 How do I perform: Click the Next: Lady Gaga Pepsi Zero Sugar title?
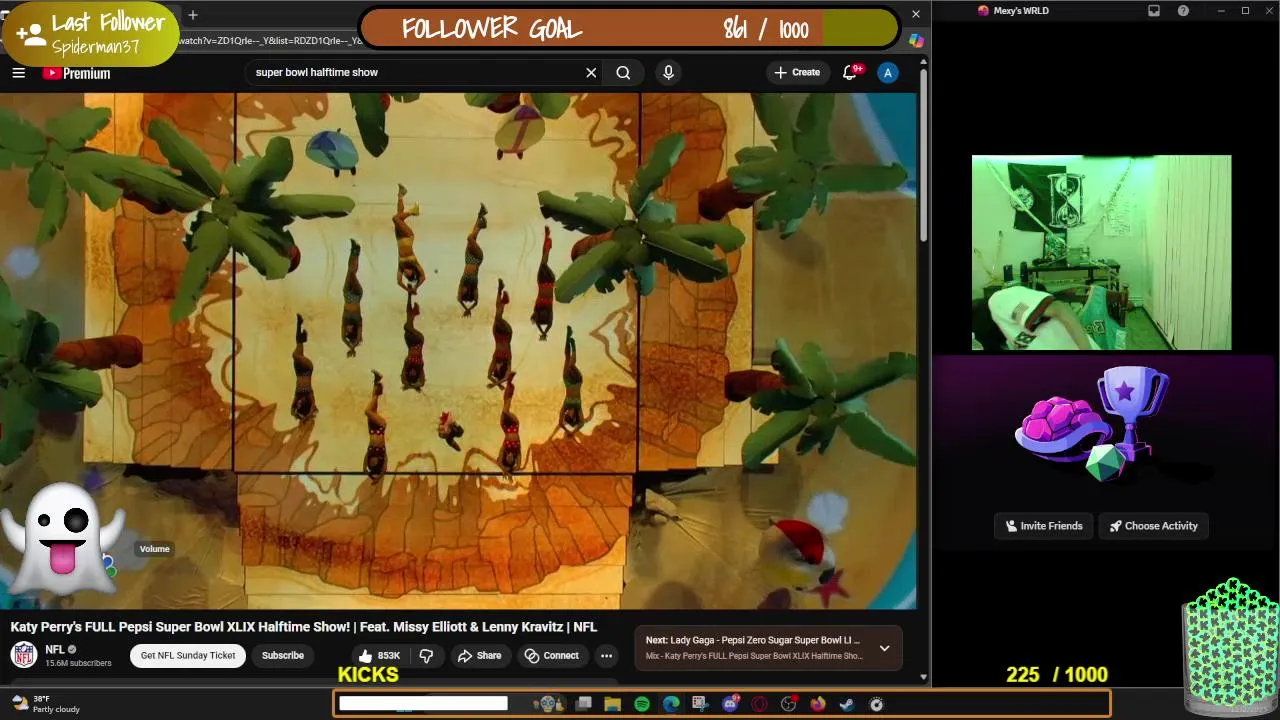(x=752, y=640)
